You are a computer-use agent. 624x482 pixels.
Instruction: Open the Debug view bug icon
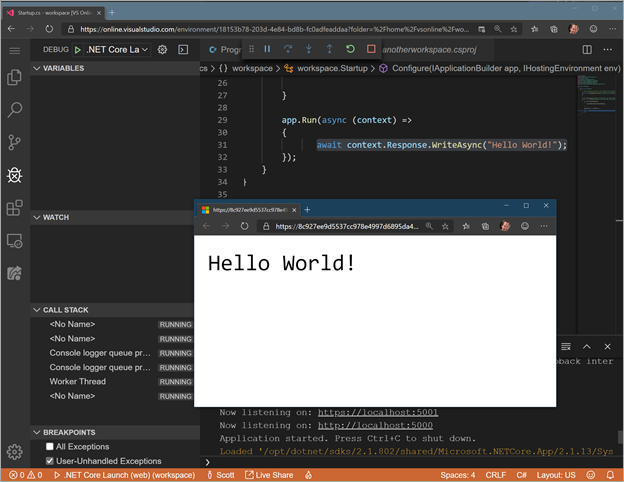(14, 175)
